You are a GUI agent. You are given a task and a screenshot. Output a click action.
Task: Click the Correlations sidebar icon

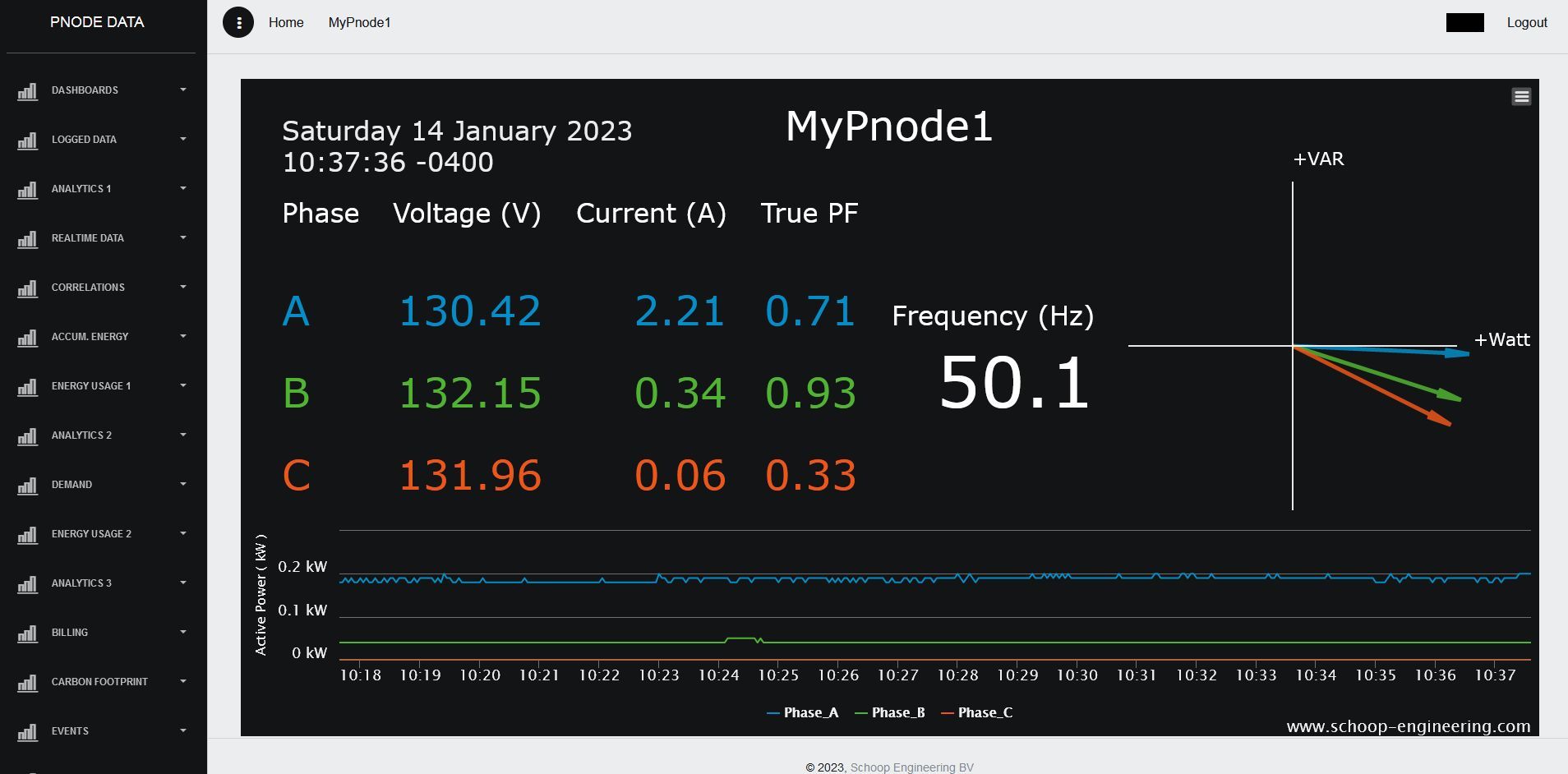28,288
